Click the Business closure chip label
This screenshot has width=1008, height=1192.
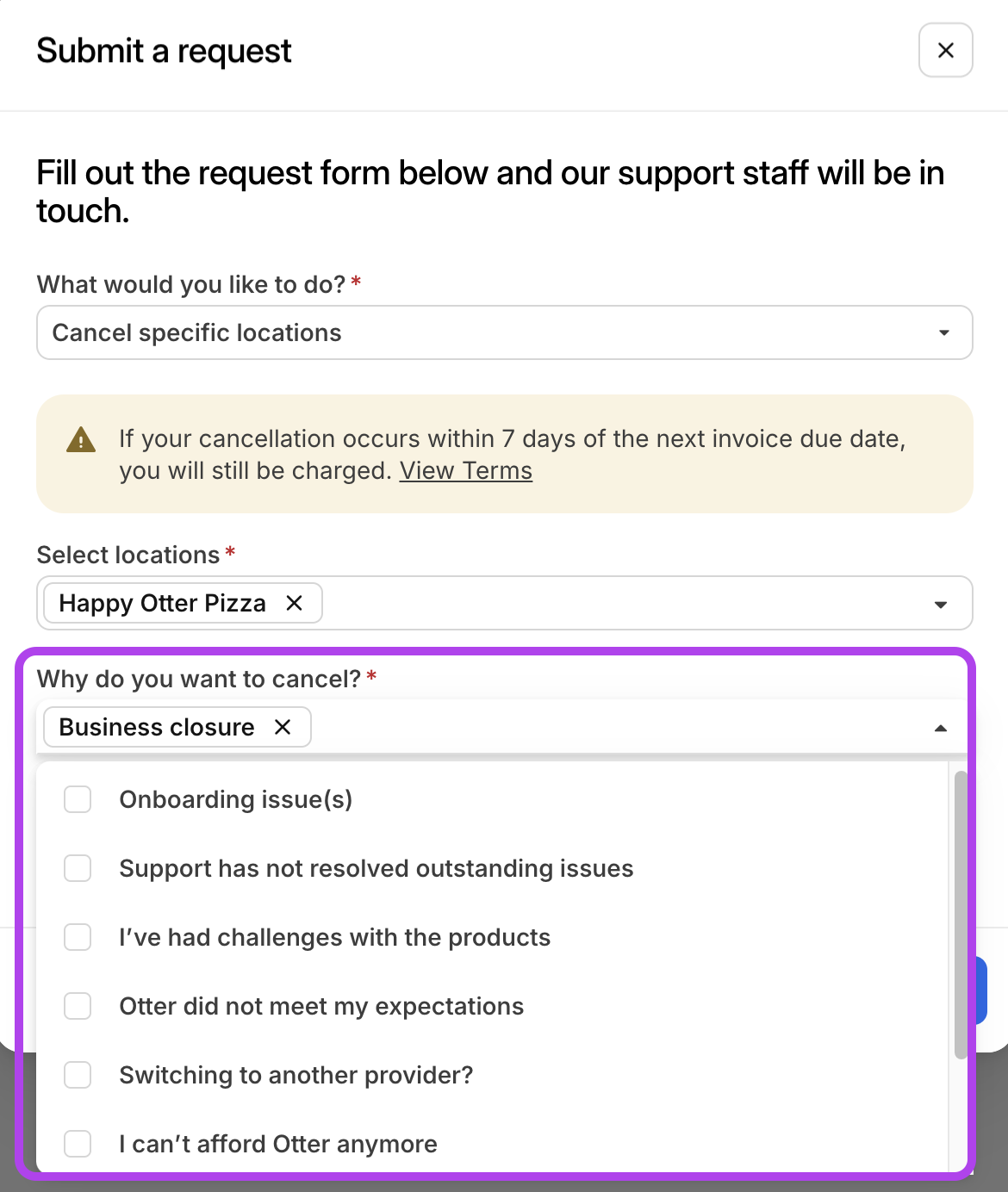156,727
